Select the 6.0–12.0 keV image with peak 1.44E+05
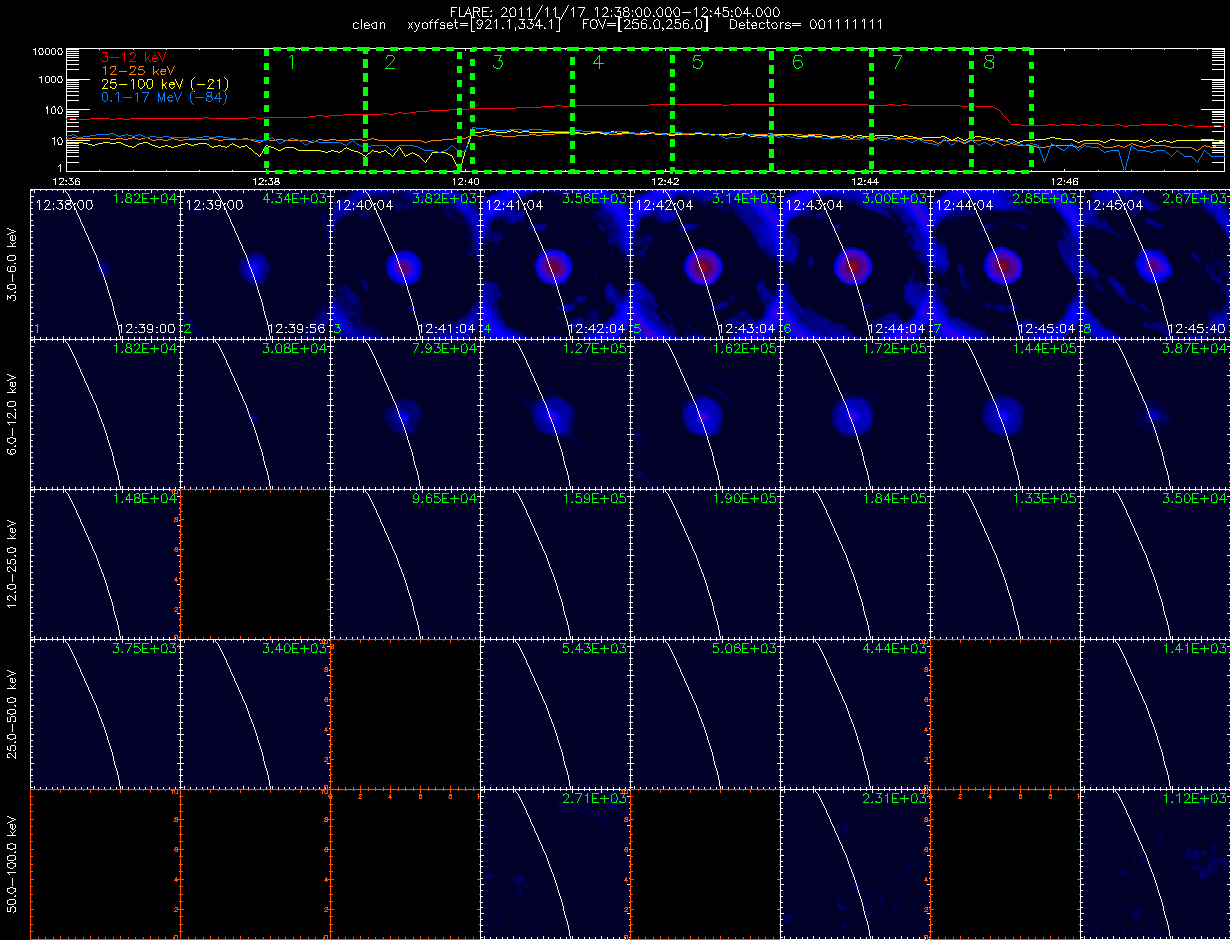Image resolution: width=1230 pixels, height=940 pixels. tap(1005, 413)
